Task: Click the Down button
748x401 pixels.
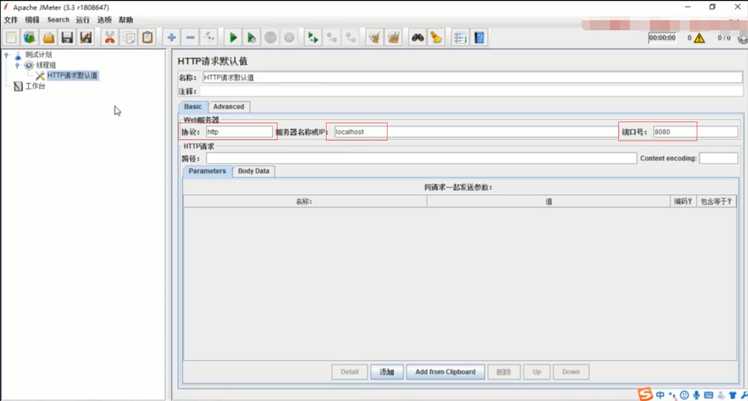Action: click(571, 371)
